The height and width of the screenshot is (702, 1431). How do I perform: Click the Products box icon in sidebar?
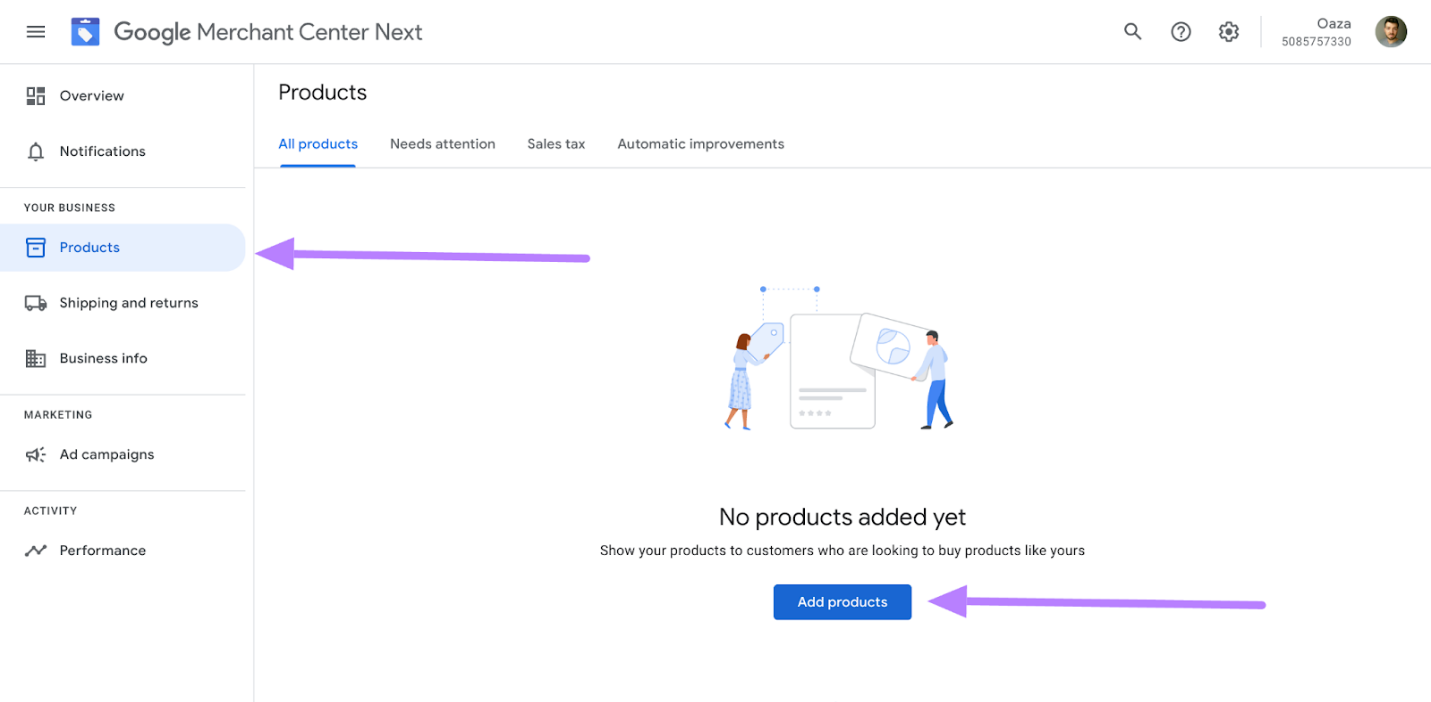[36, 247]
